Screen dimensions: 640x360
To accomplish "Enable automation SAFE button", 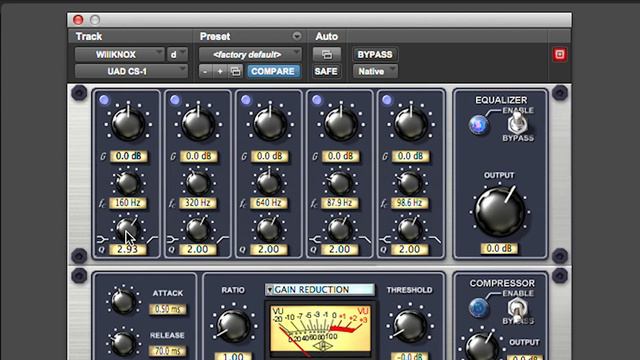I will tap(326, 71).
